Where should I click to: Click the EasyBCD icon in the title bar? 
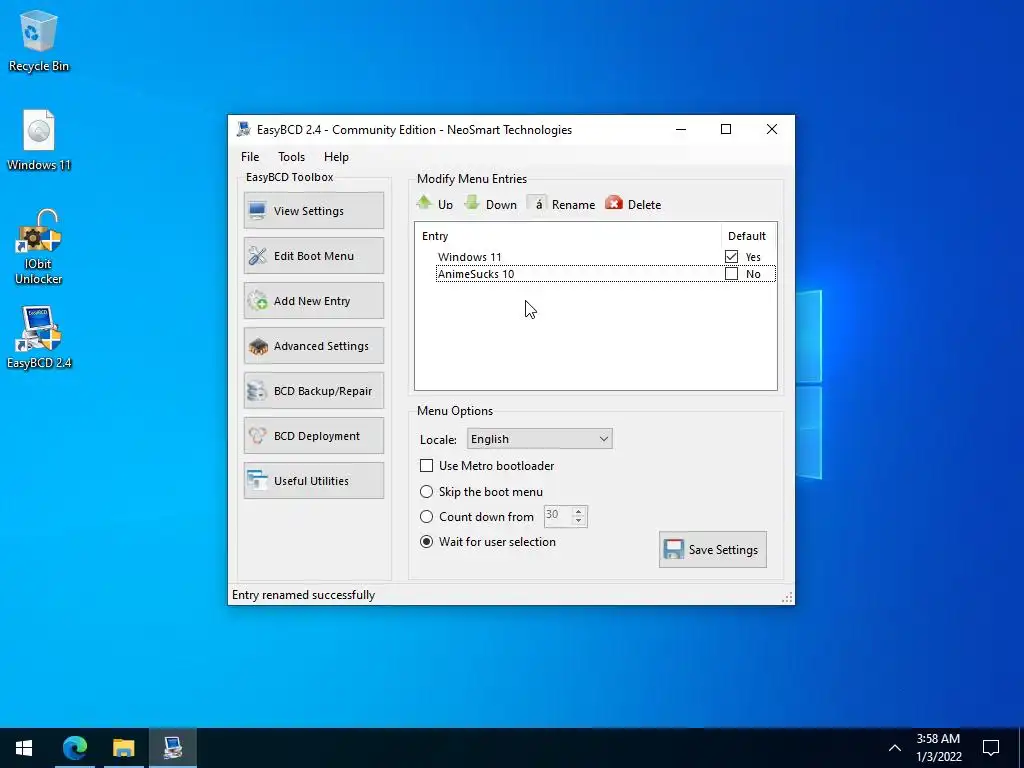click(244, 129)
